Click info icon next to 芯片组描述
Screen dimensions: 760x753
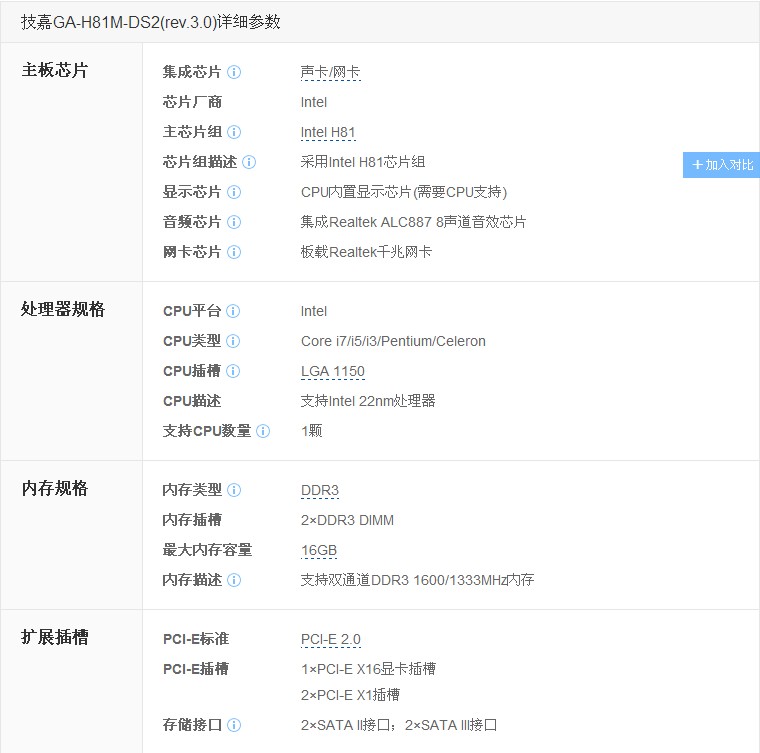click(249, 162)
